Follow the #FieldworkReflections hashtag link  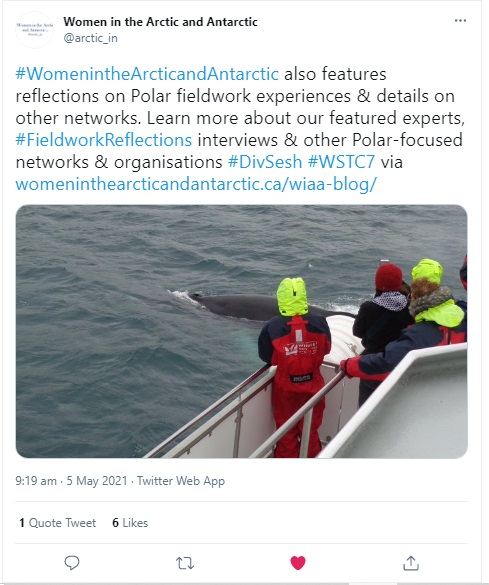(x=104, y=140)
